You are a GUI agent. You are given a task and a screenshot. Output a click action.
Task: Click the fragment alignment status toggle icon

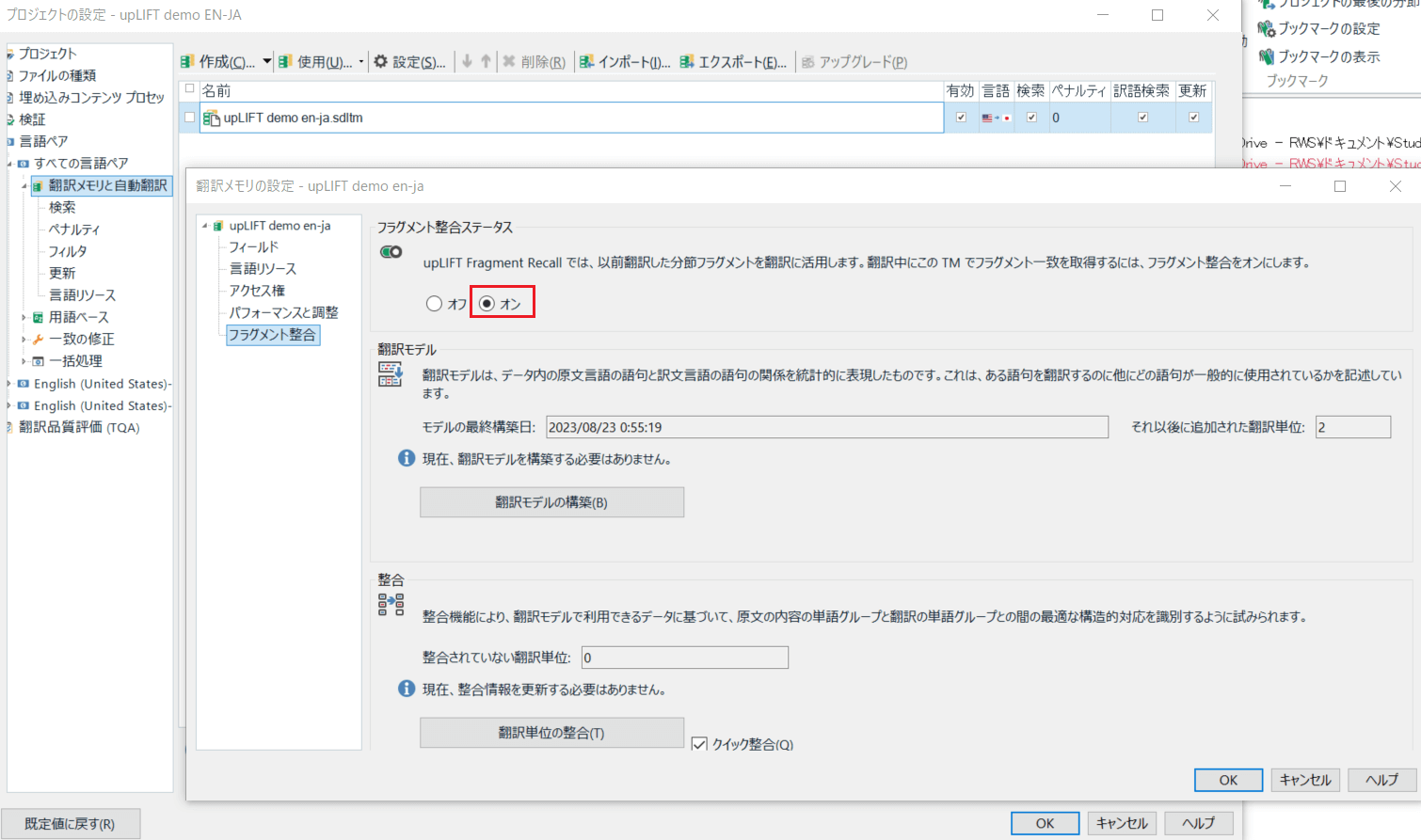click(391, 252)
